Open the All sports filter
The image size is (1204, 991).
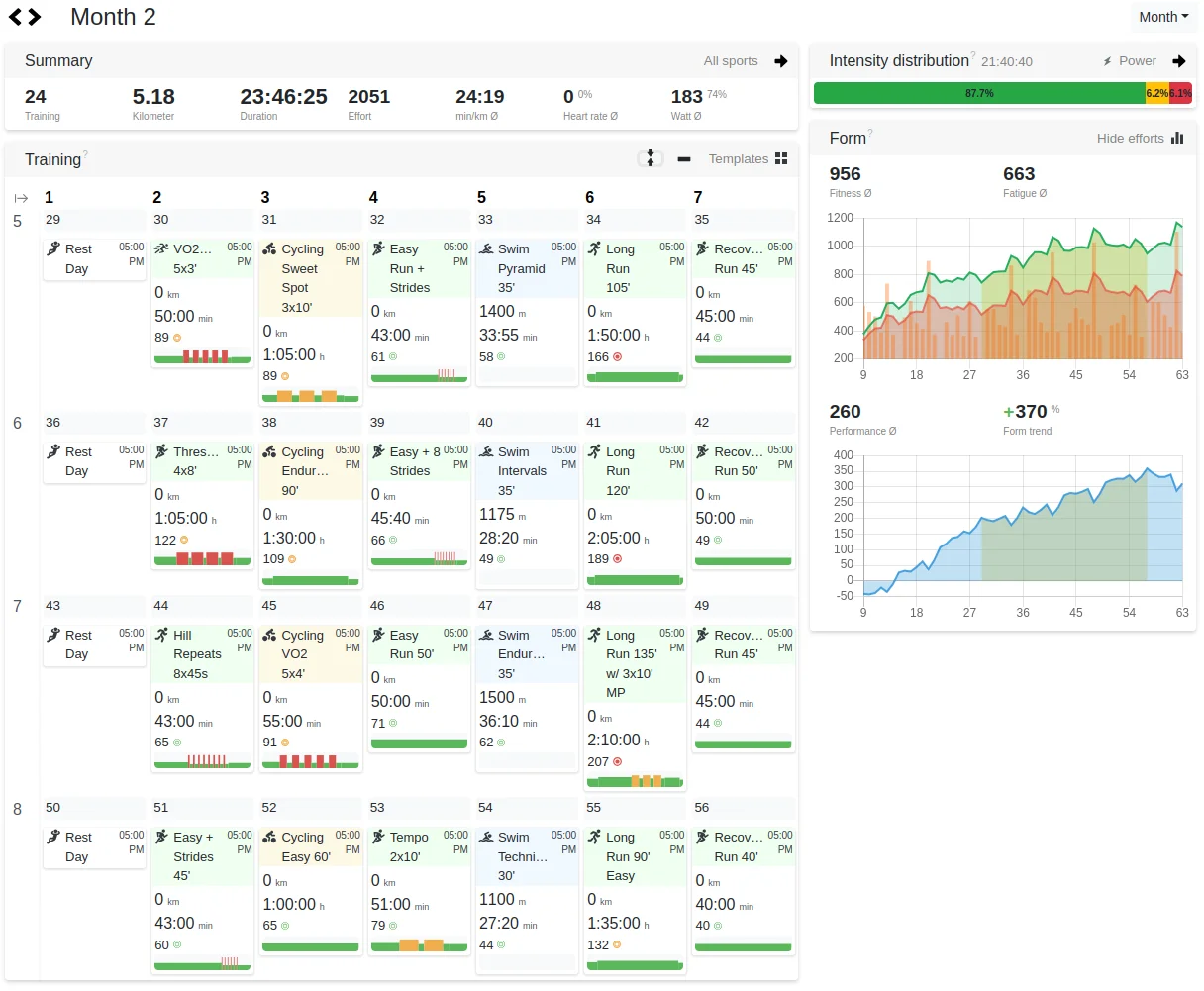[730, 61]
